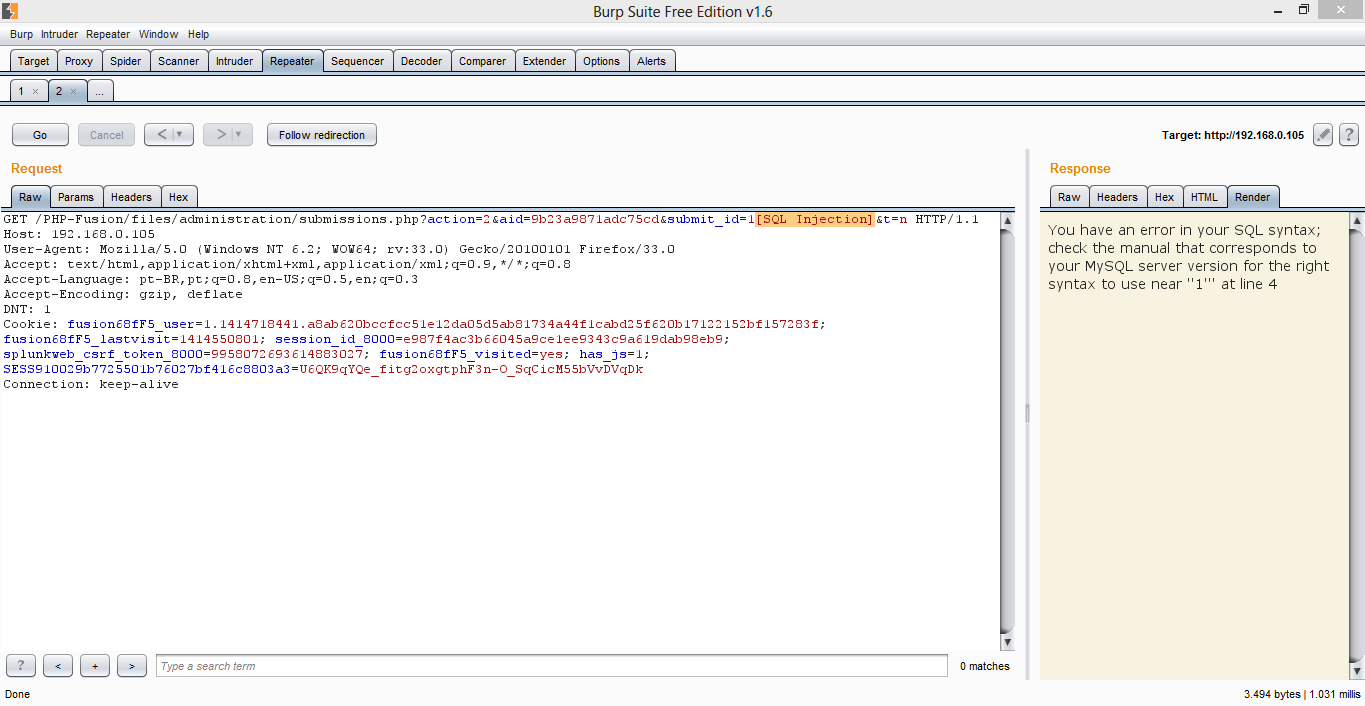The width and height of the screenshot is (1365, 706).
Task: Close Repeater tab 2
Action: tap(73, 91)
